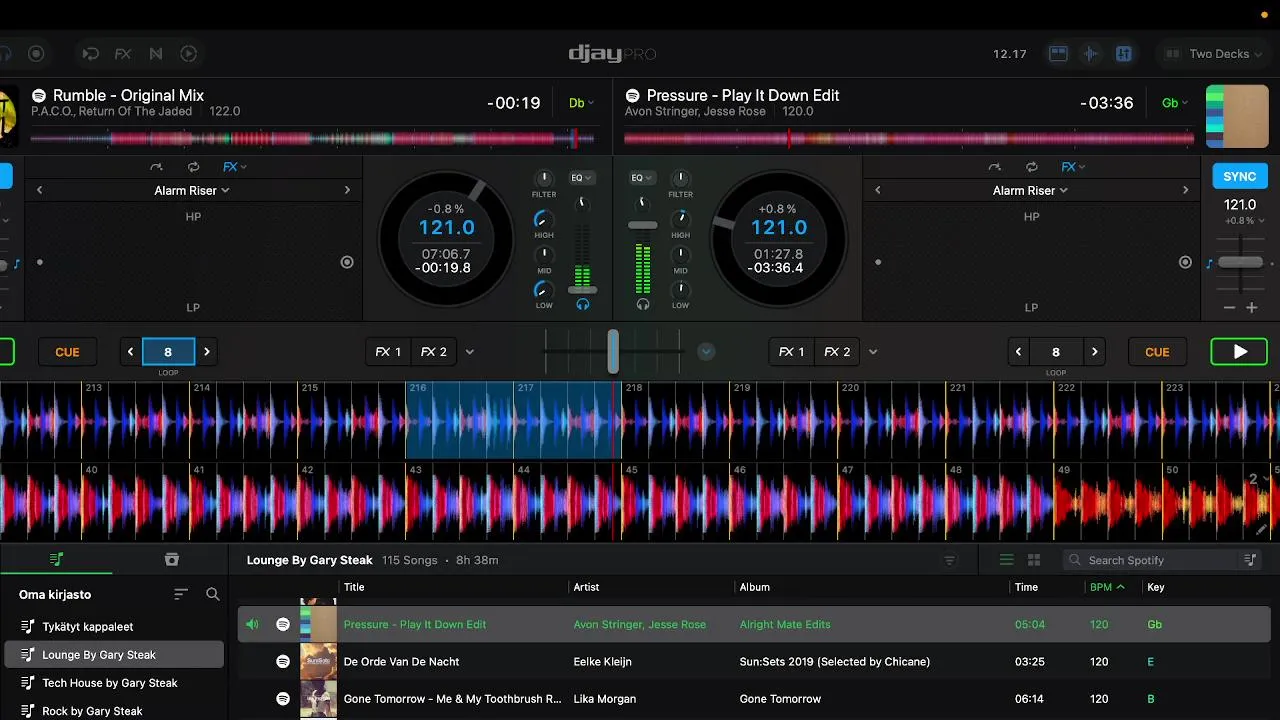Toggle right channel headphone pre-cue

[643, 305]
